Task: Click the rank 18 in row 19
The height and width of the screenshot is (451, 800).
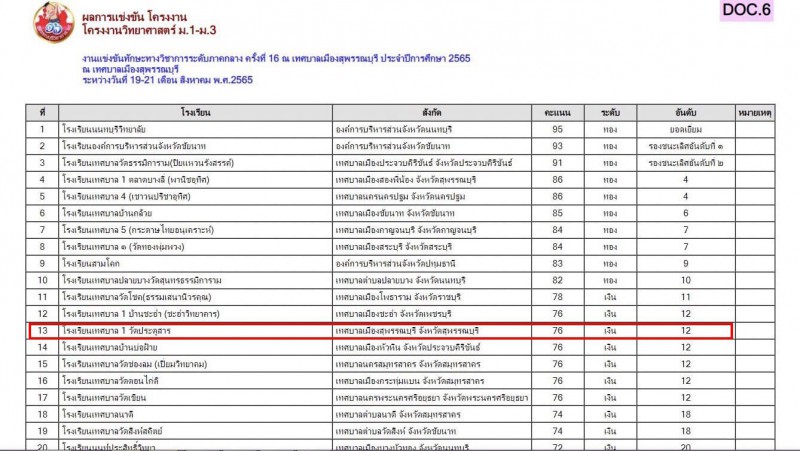Action: (x=686, y=432)
